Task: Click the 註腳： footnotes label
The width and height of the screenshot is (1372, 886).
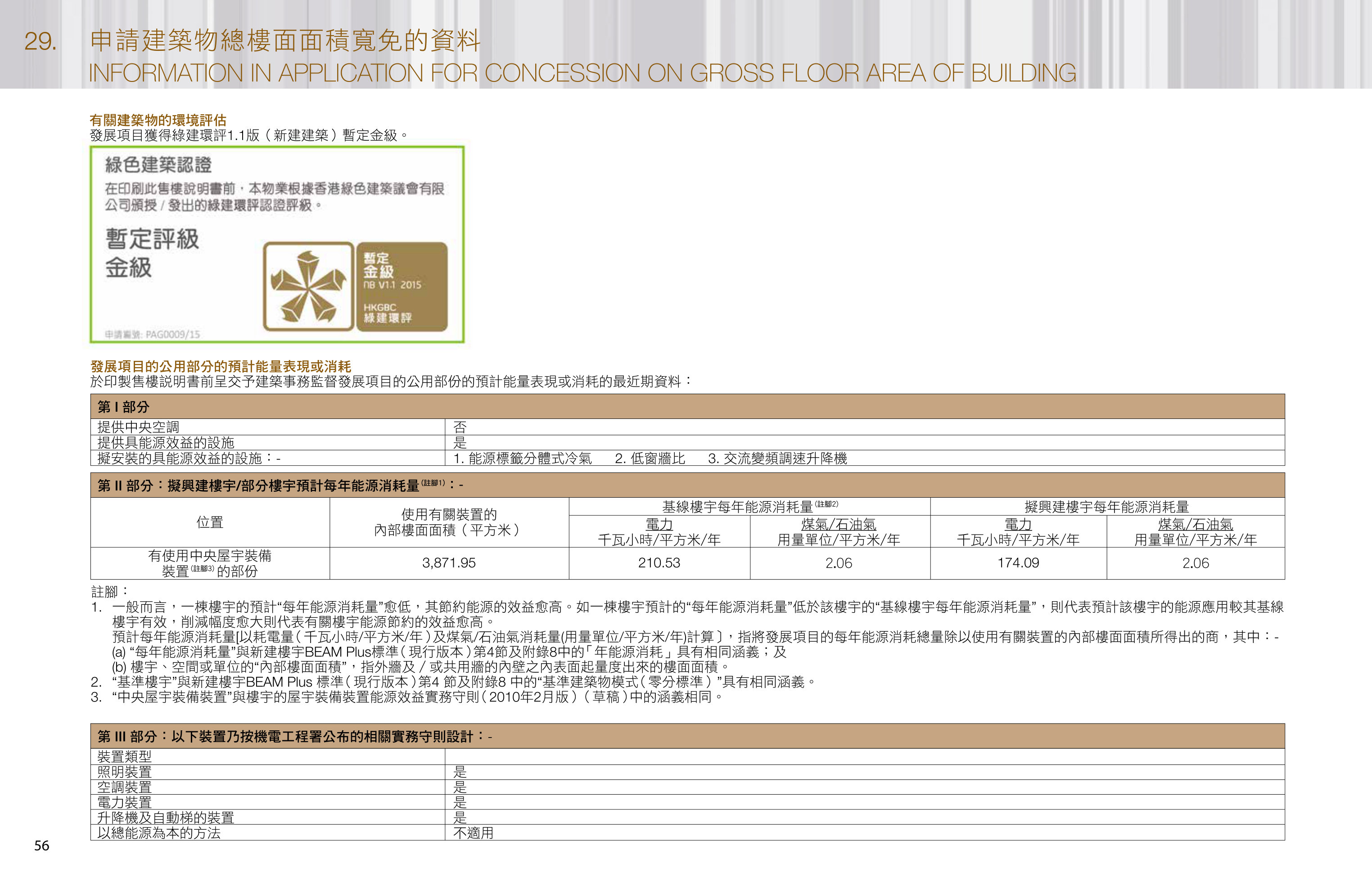Action: (109, 591)
